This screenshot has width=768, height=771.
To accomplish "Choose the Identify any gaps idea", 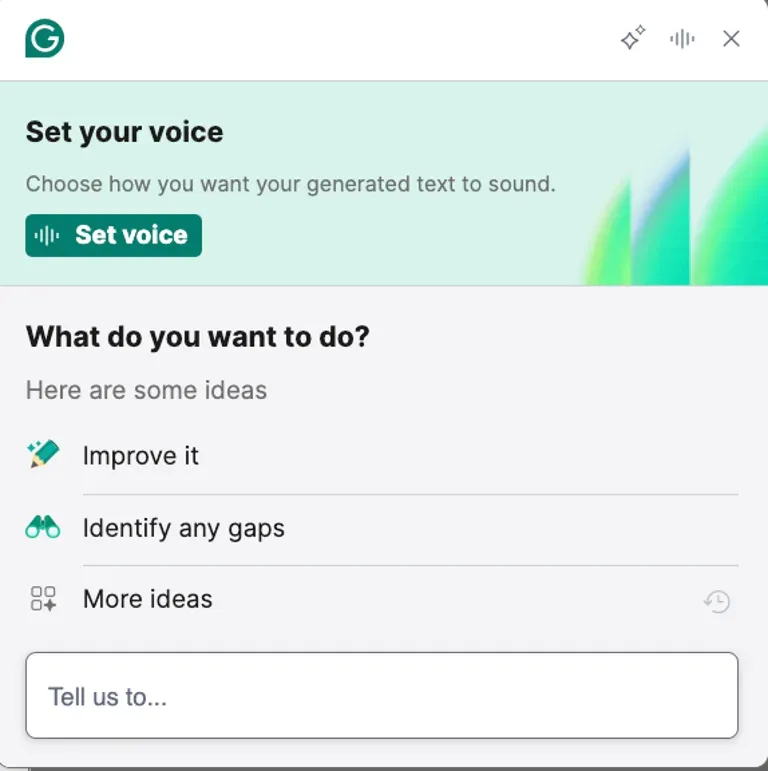I will click(184, 528).
